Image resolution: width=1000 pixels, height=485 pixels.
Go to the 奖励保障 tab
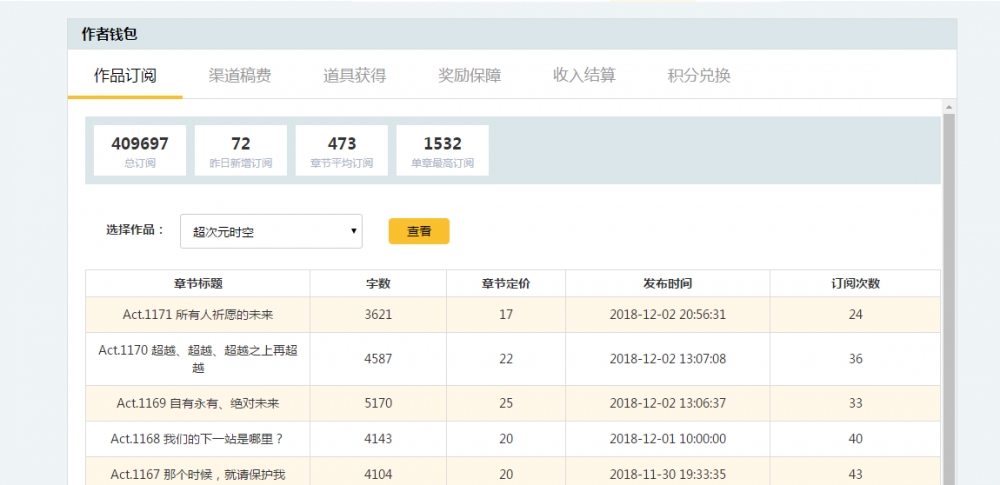pos(469,76)
